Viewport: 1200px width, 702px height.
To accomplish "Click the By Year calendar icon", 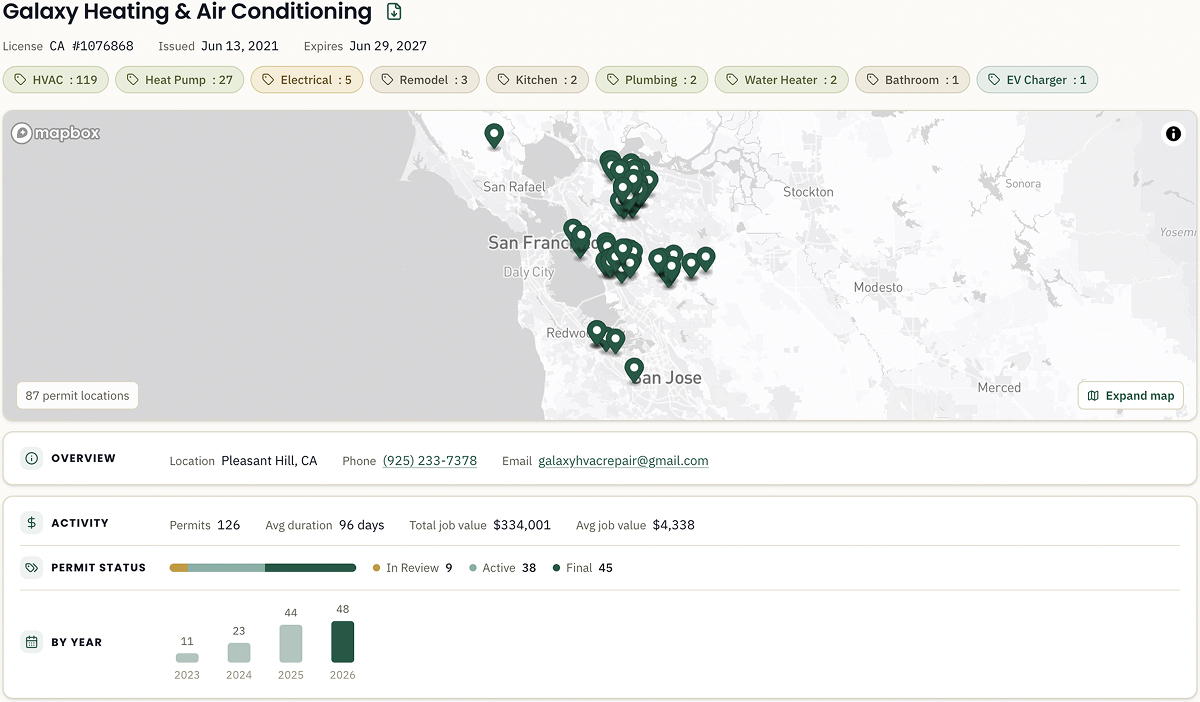I will click(x=32, y=642).
